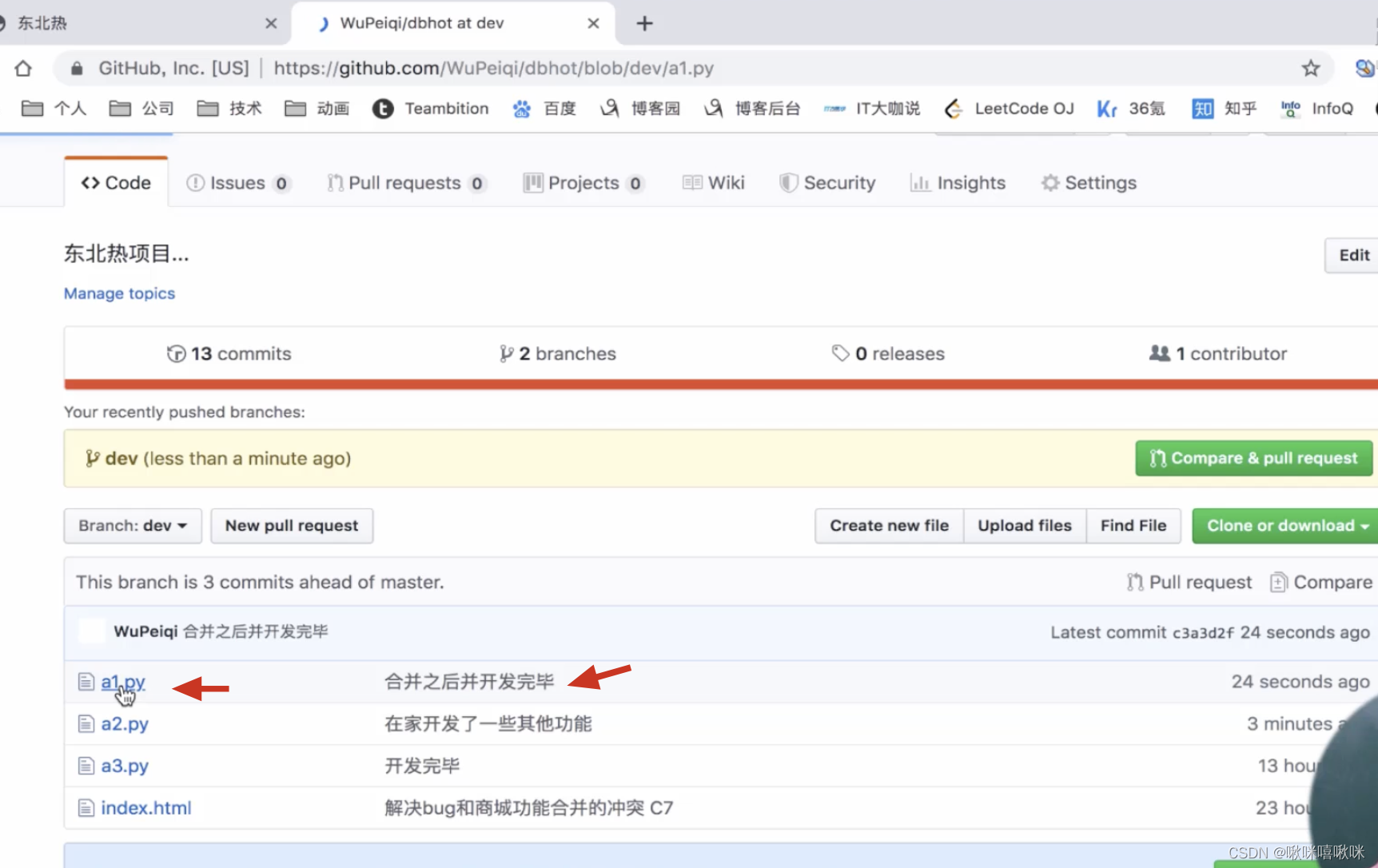Click the language bar color strip
Viewport: 1378px width, 868px height.
tap(721, 384)
